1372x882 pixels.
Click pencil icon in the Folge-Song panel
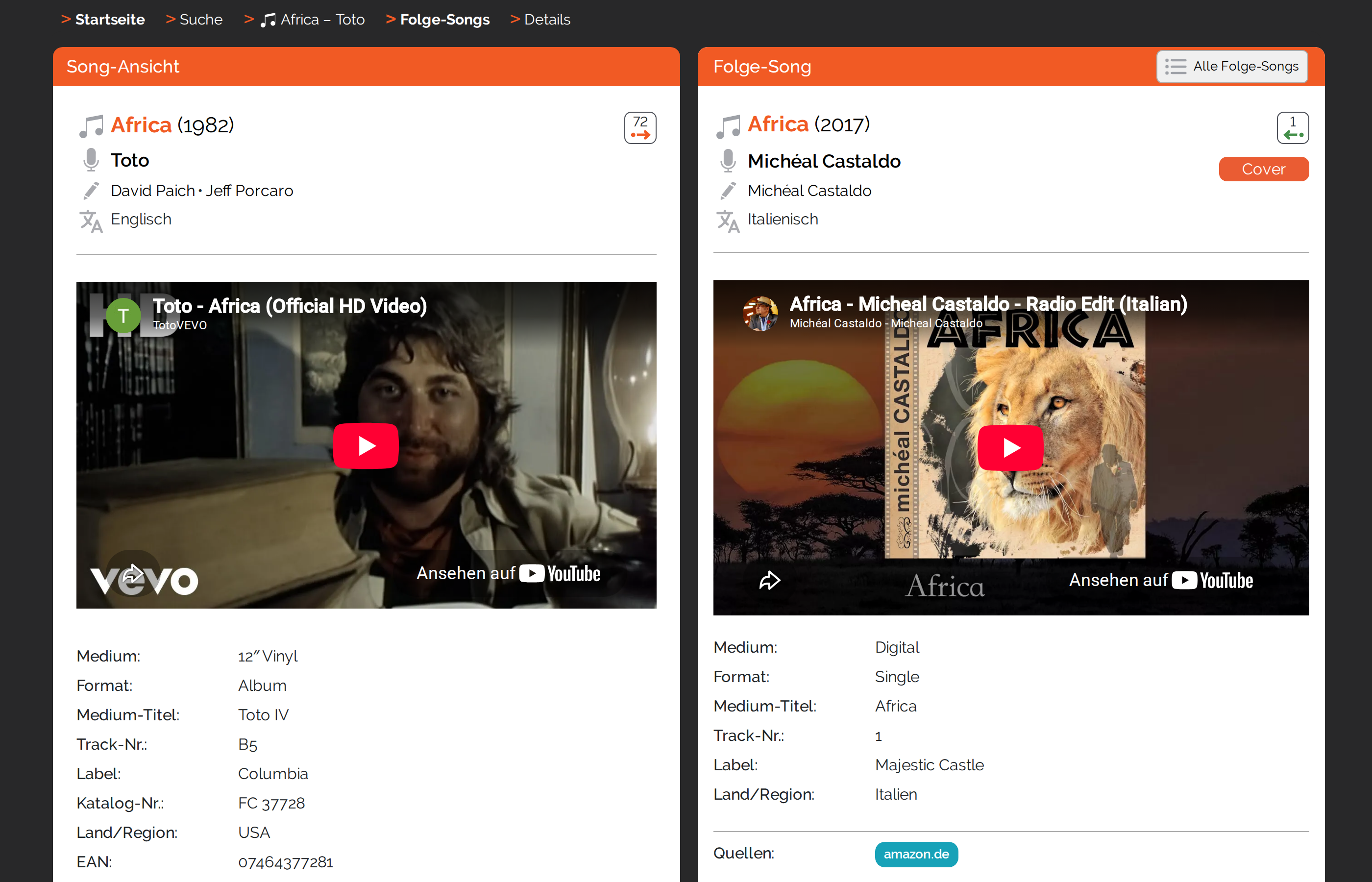[727, 191]
